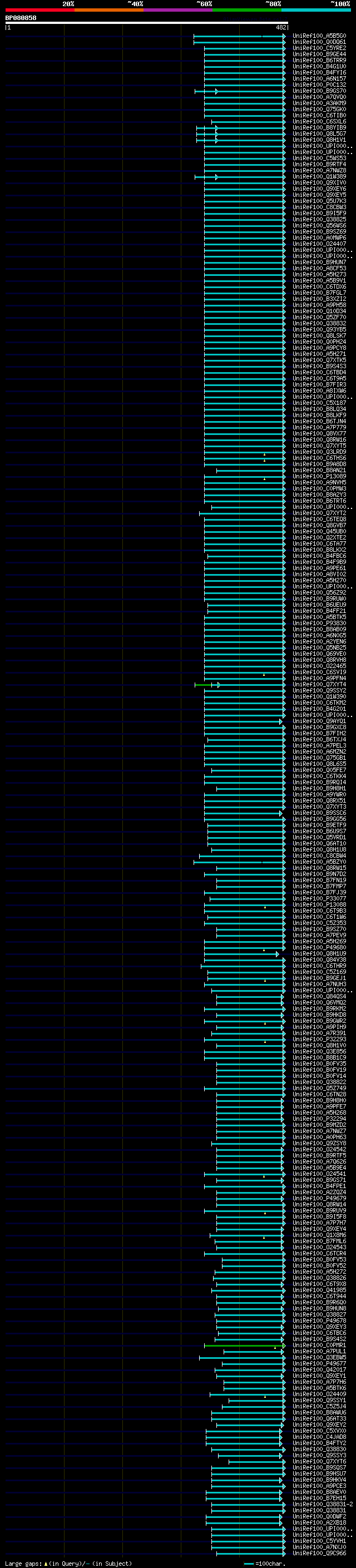356x1568 pixels.
Task: Click the UniRef100_Q8RW15 label
Action: coord(319,868)
